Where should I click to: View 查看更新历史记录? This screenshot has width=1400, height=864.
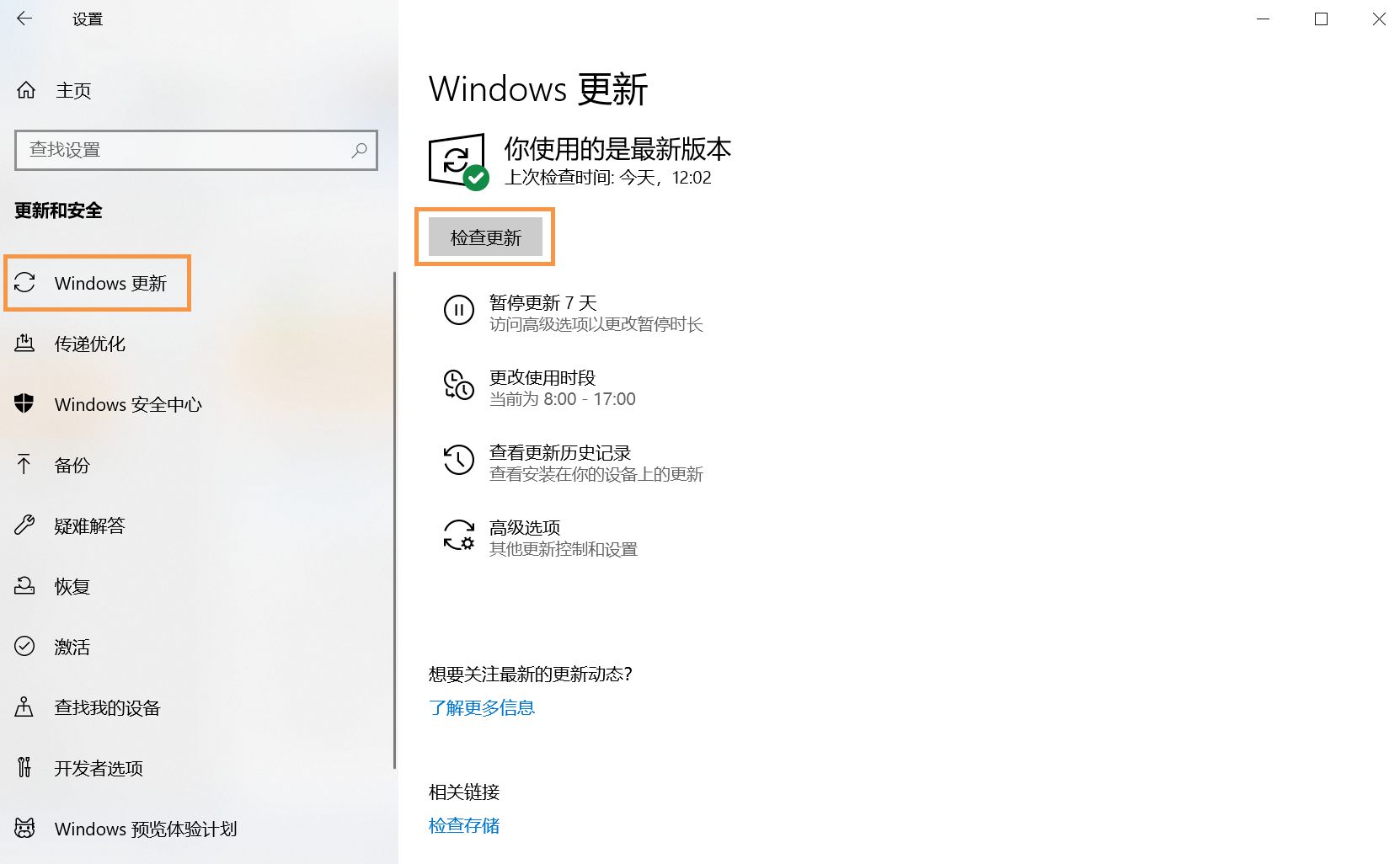coord(560,461)
